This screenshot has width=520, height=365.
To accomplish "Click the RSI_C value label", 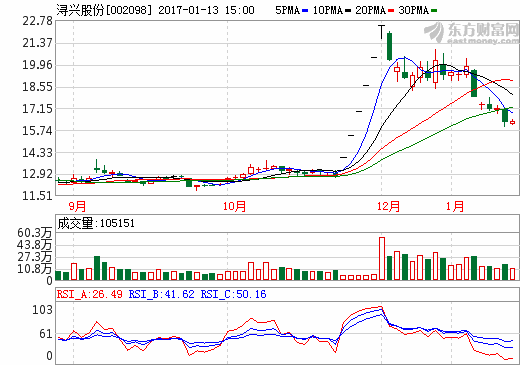I will click(233, 294).
